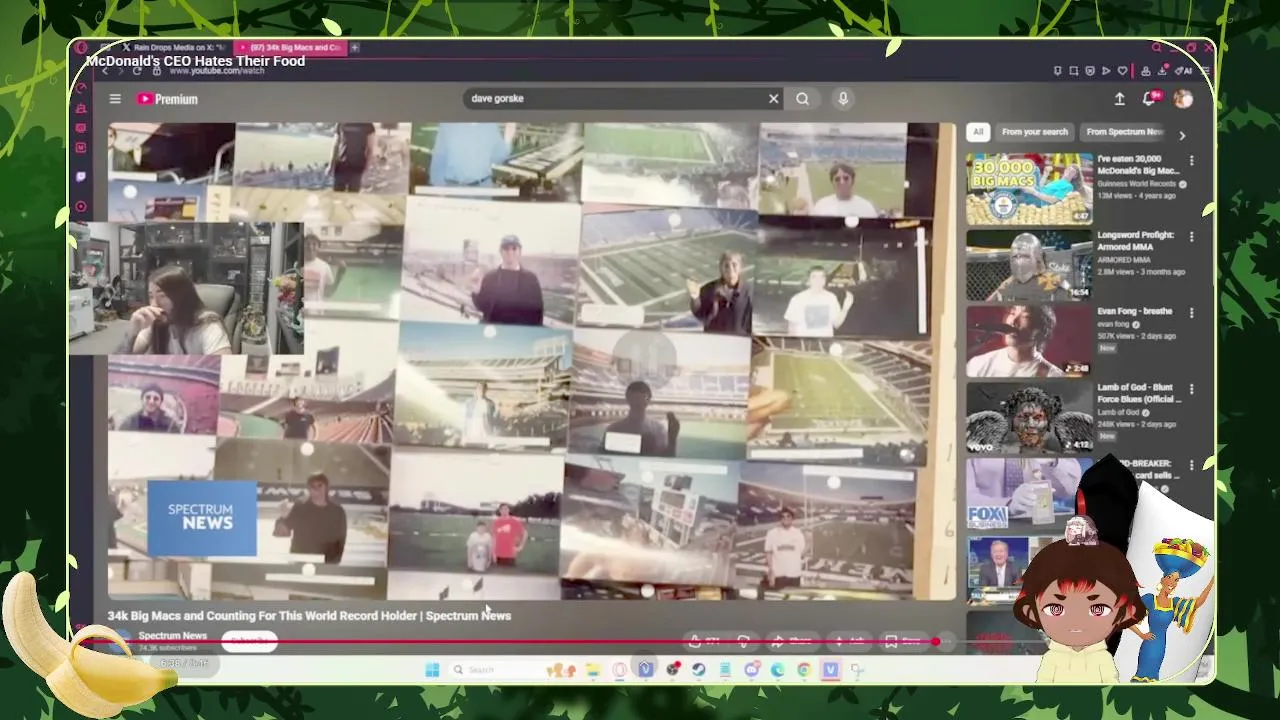This screenshot has height=720, width=1280.
Task: Open the Edge taskbar icon
Action: pyautogui.click(x=777, y=670)
